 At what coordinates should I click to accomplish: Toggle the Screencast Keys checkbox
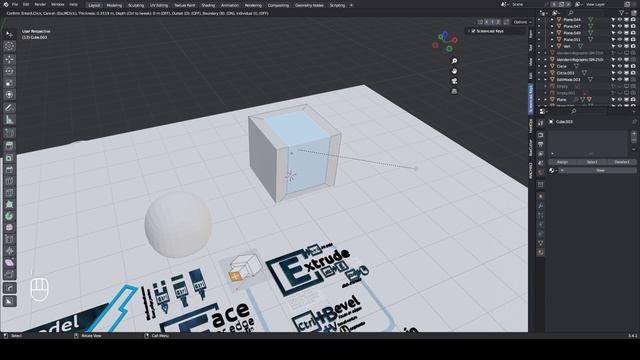click(x=473, y=31)
